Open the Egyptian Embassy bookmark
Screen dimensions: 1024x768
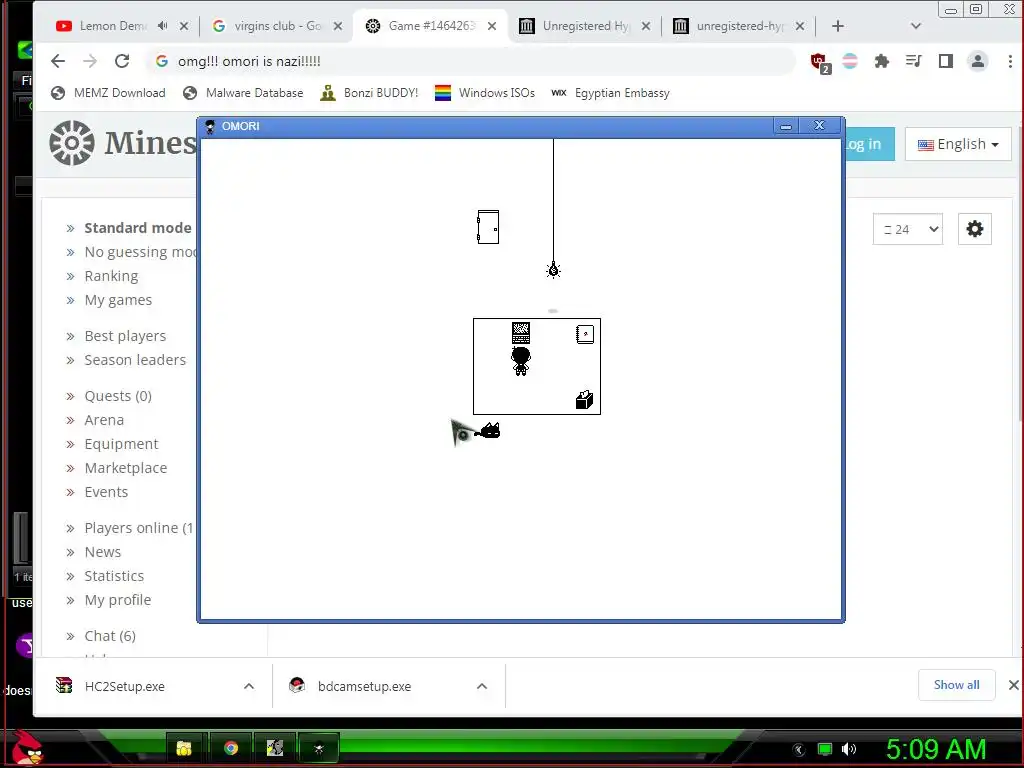611,93
